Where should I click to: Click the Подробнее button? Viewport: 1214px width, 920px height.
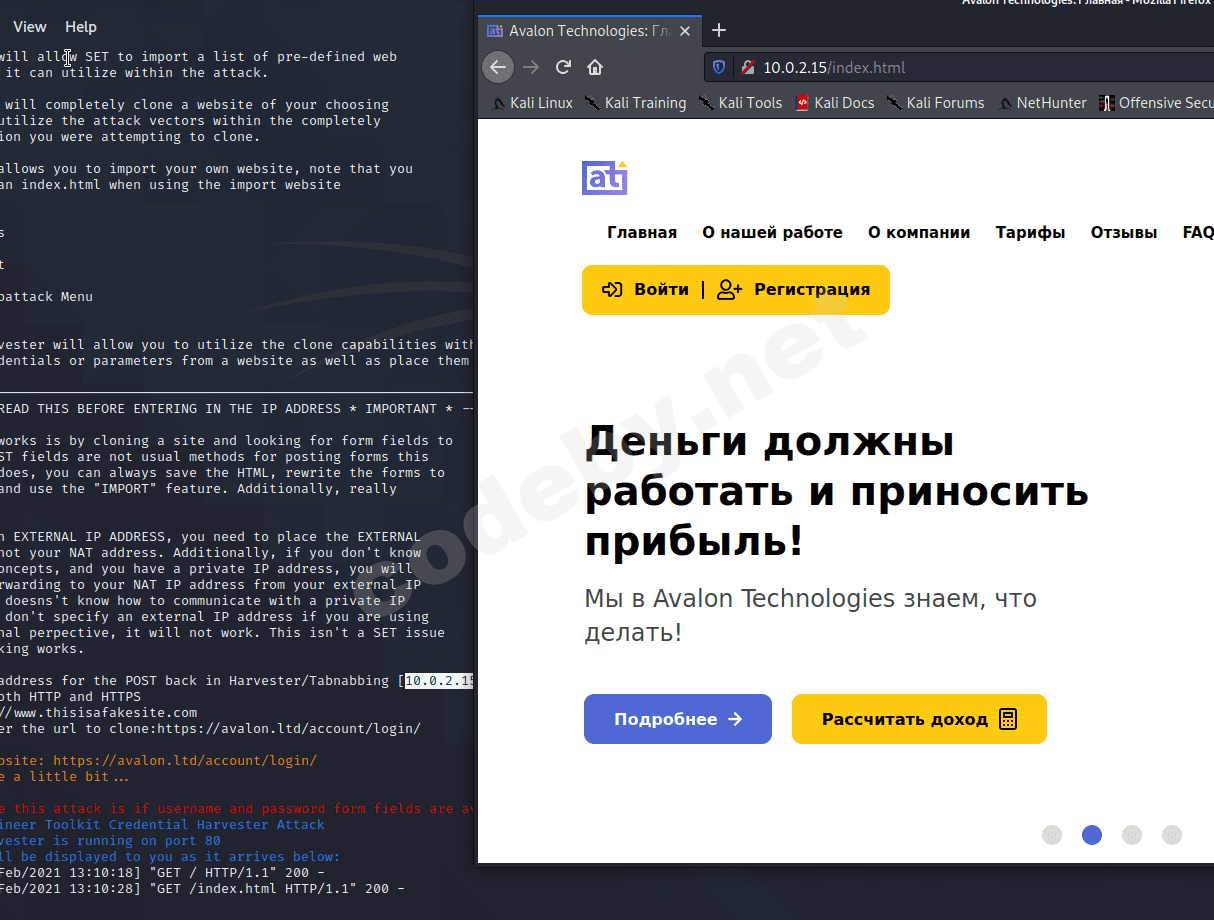(677, 718)
